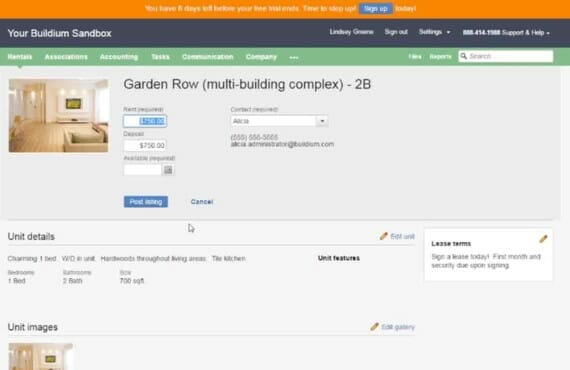Click the Post listing button
570x370 pixels.
coord(146,202)
